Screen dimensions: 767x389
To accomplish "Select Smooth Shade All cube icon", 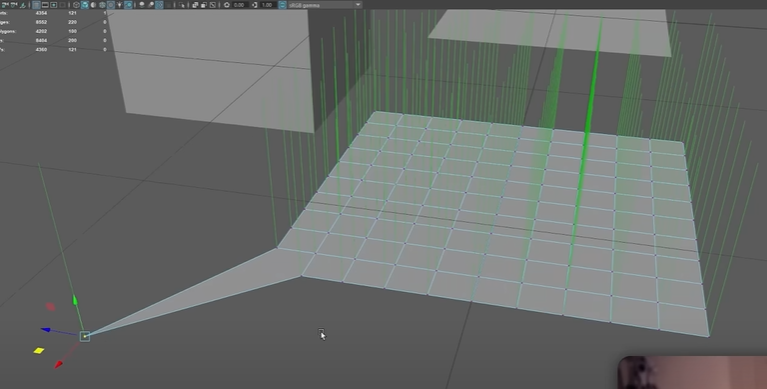I will 85,5.
